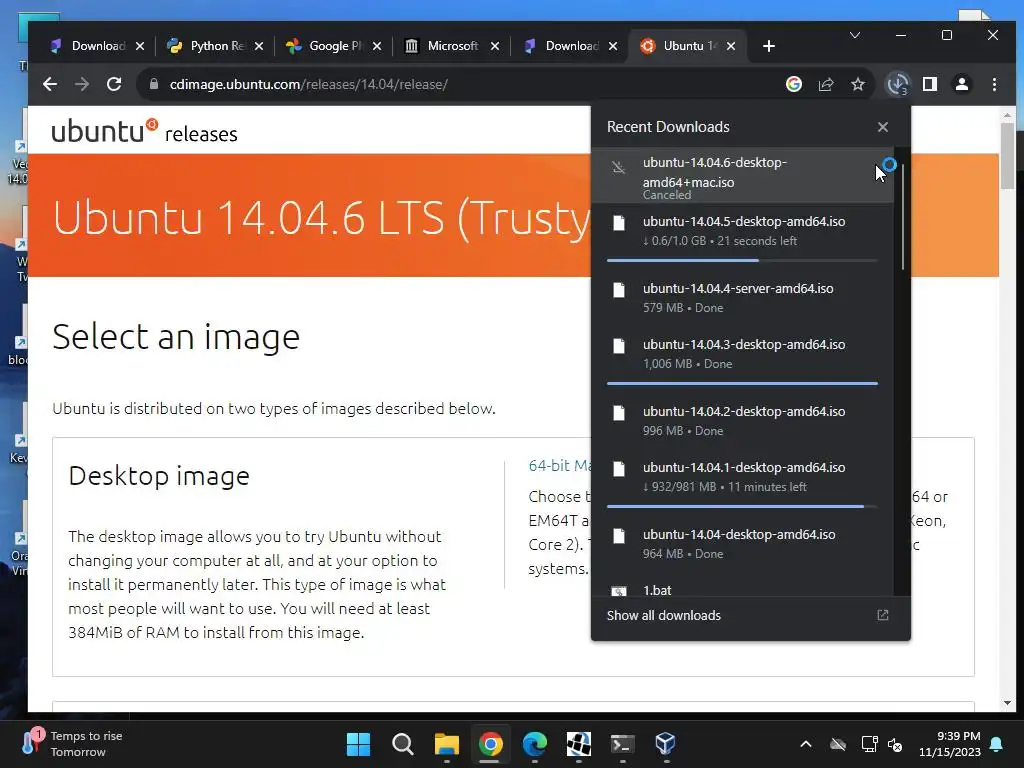Open the Chrome profile avatar icon
The width and height of the screenshot is (1024, 768).
tap(962, 84)
